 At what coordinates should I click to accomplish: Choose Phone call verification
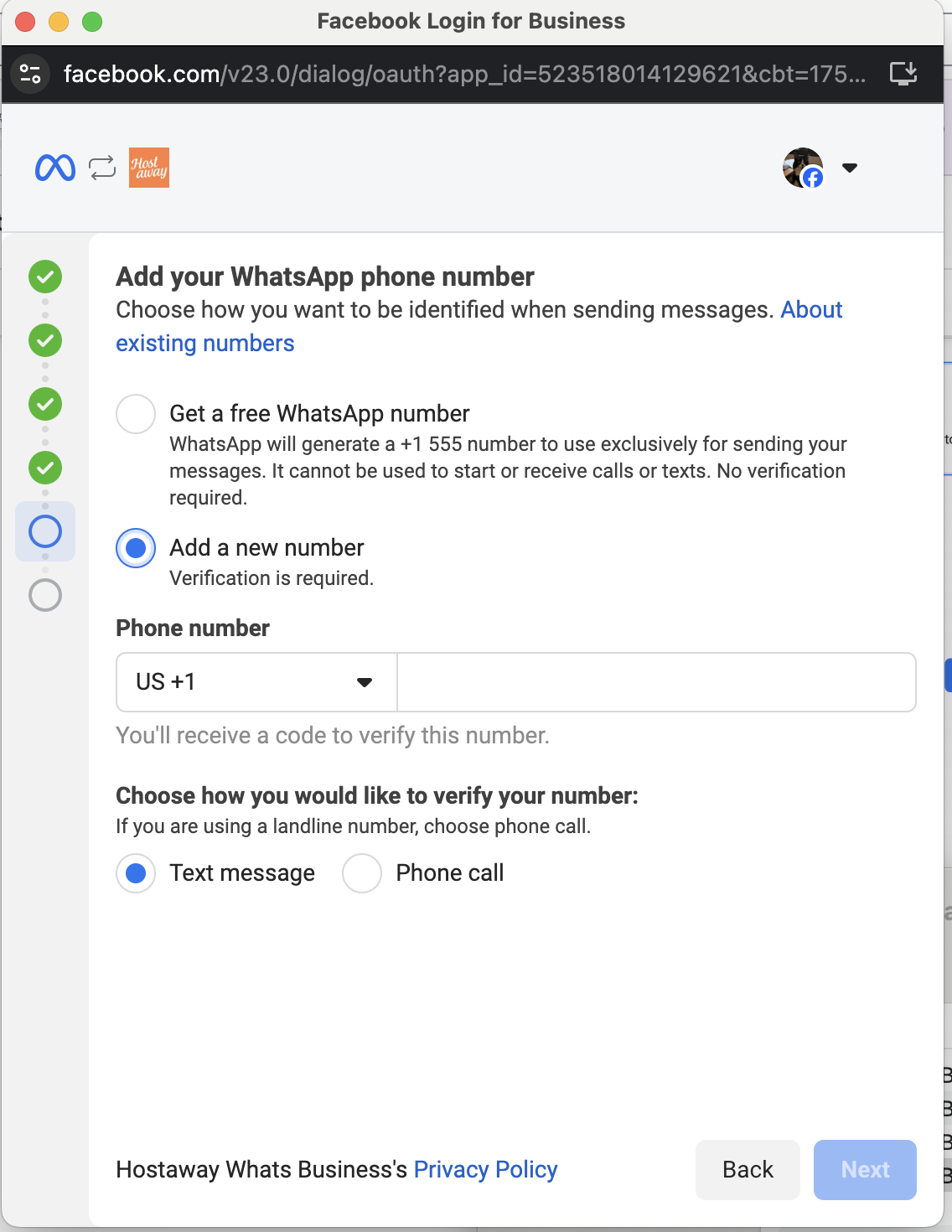pos(362,873)
